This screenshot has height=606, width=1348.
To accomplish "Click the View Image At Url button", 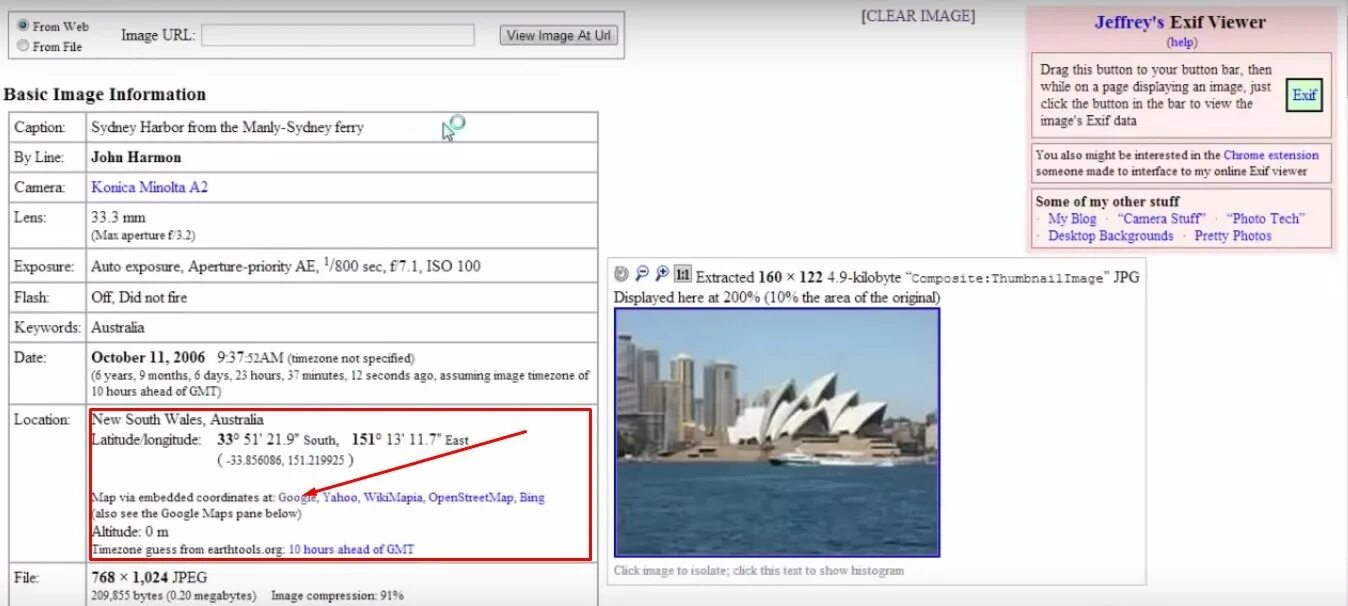I will point(559,35).
